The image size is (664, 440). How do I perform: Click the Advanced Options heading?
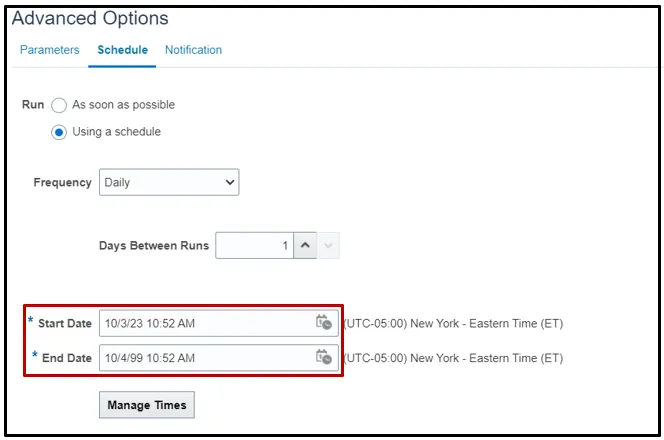point(90,19)
